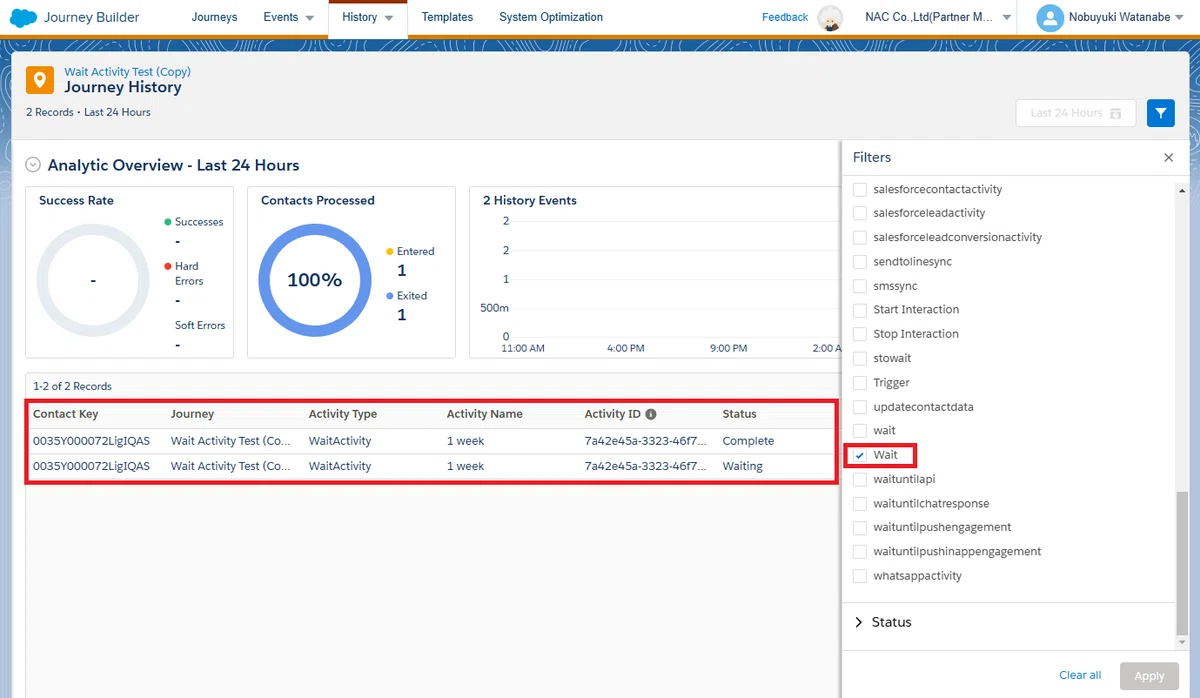Check the waituntilapi filter

coord(860,479)
